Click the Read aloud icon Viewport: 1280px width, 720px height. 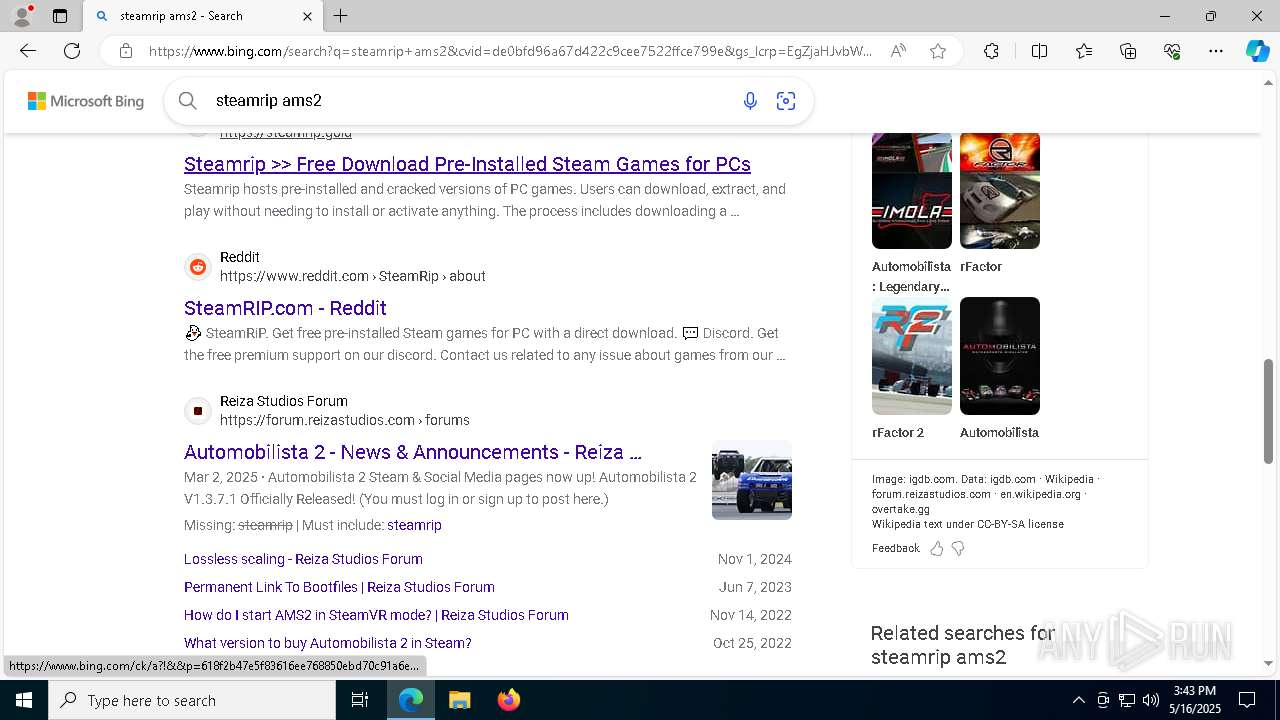tap(898, 51)
